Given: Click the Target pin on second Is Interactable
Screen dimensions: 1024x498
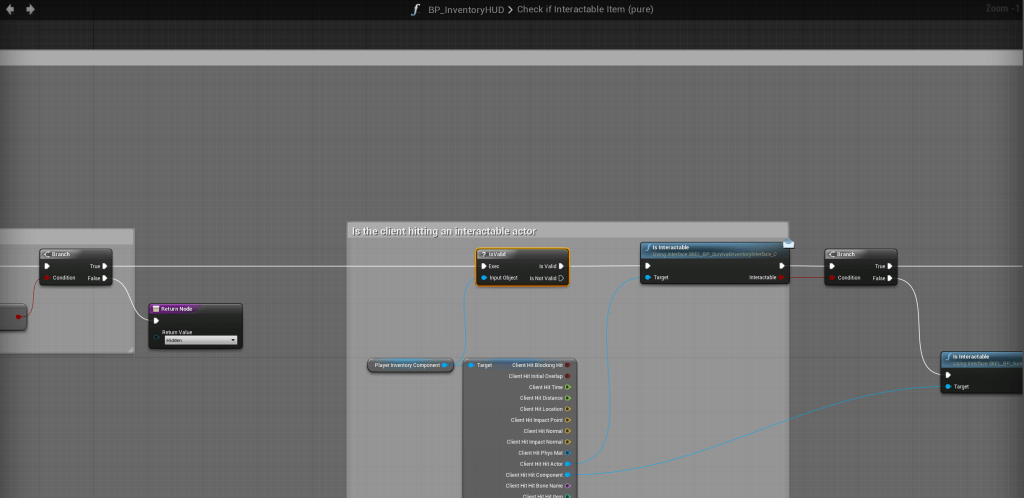Looking at the screenshot, I should pyautogui.click(x=948, y=387).
